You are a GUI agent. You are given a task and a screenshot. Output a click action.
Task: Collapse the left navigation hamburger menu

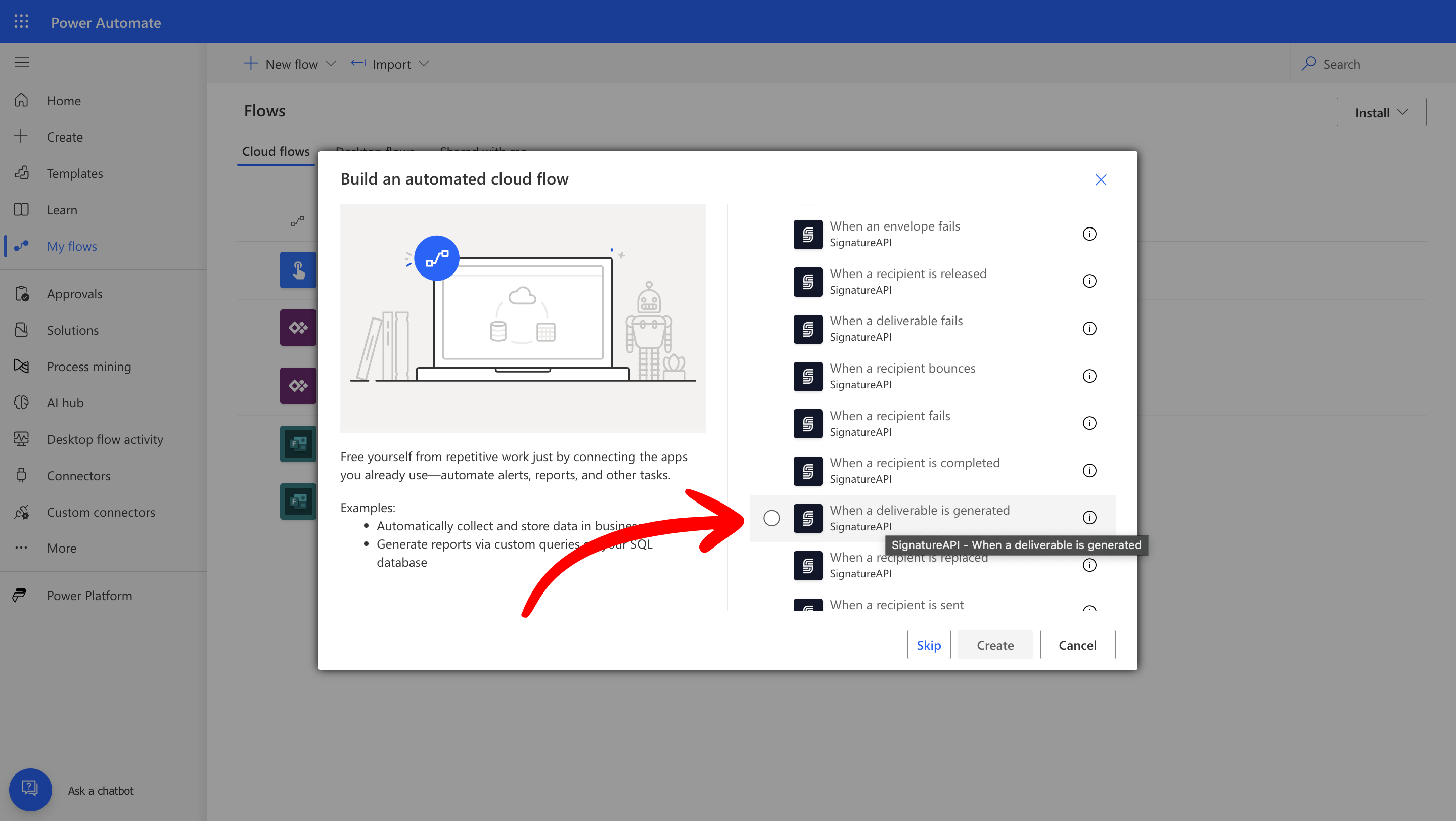[21, 62]
